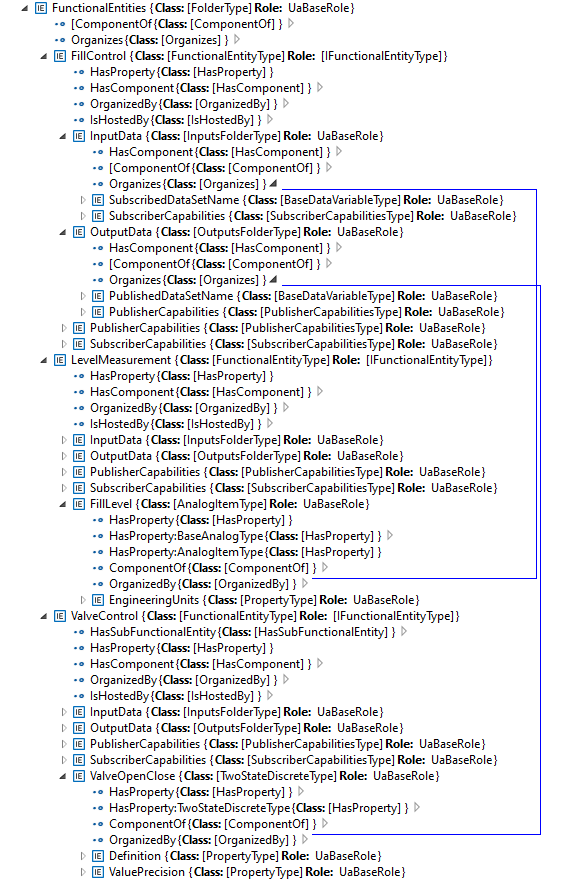Click the IE icon next to FillControl
Screen dimensions: 587x879
[x=60, y=56]
